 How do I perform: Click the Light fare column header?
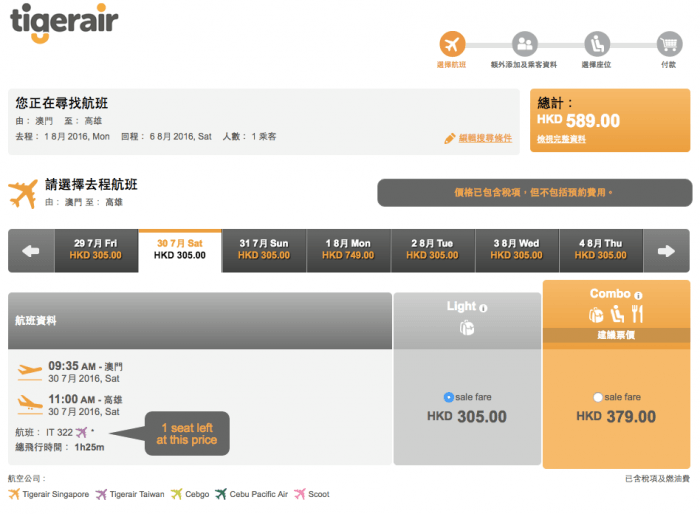[x=467, y=321]
